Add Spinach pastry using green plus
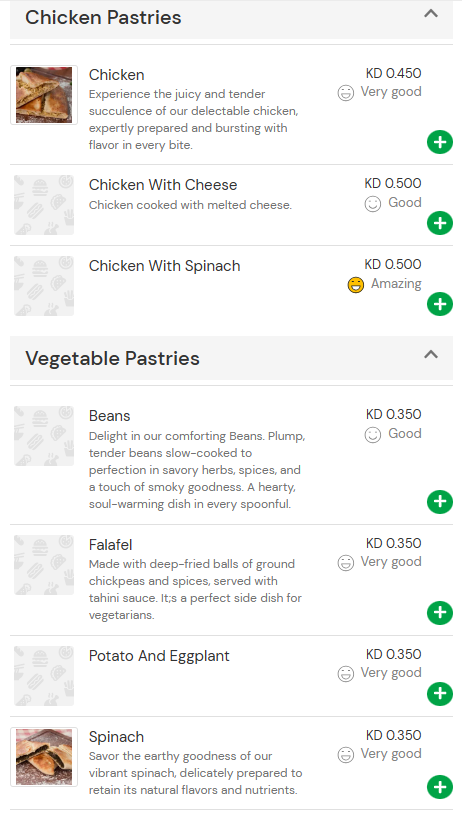The height and width of the screenshot is (813, 462). (x=440, y=787)
